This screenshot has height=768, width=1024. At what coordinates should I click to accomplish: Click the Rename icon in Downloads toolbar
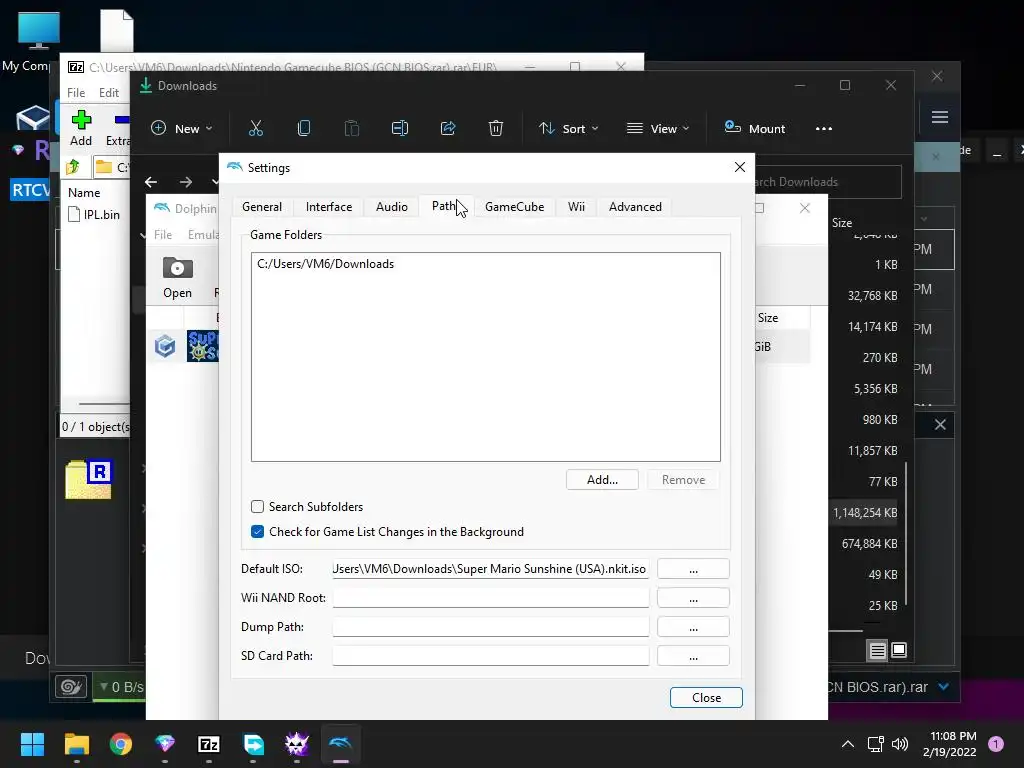(x=400, y=129)
